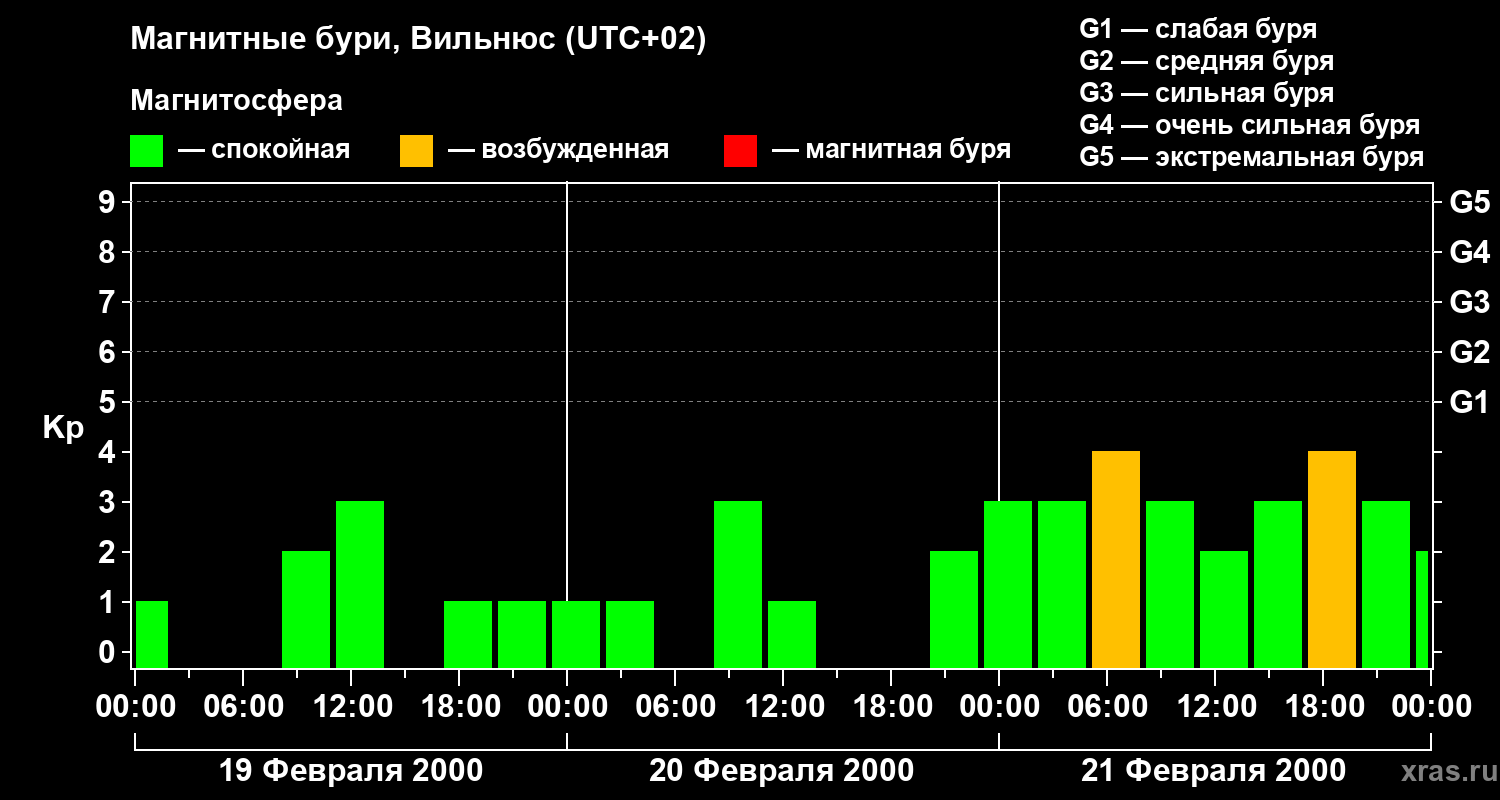The width and height of the screenshot is (1500, 800).
Task: Select the '— возбужденная' legend label
Action: (558, 150)
